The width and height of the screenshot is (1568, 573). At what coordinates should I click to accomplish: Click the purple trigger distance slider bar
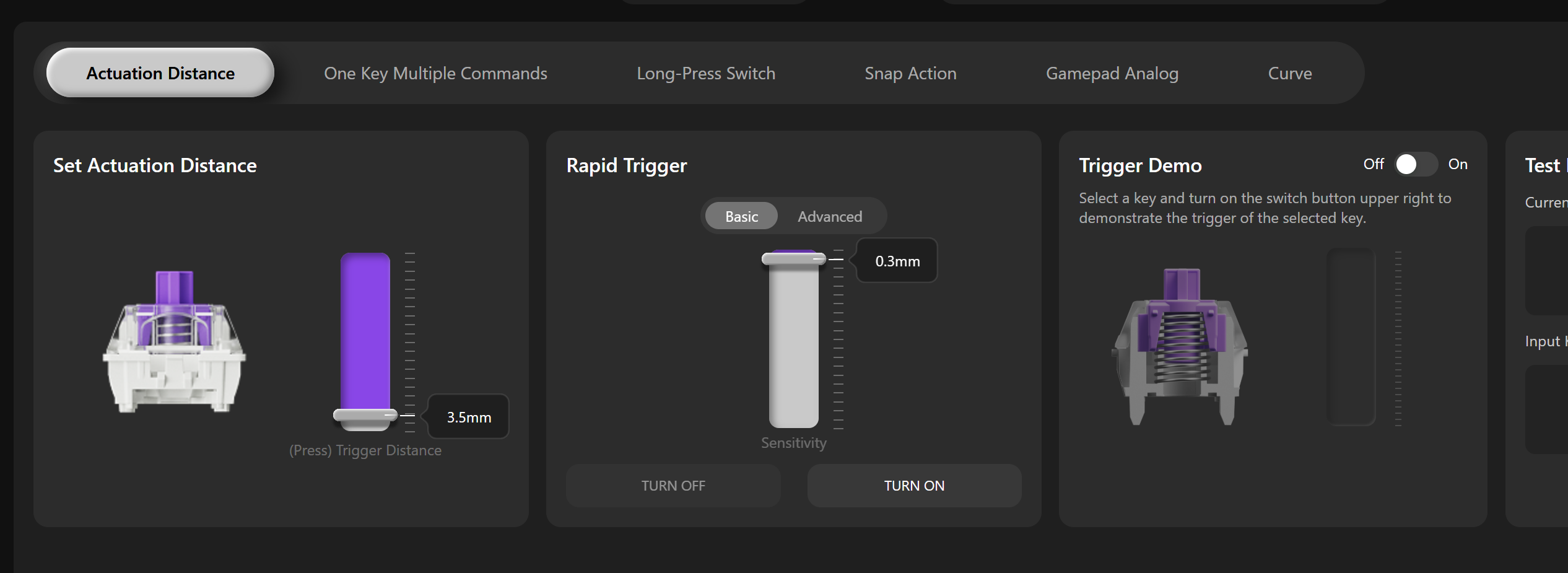point(365,328)
